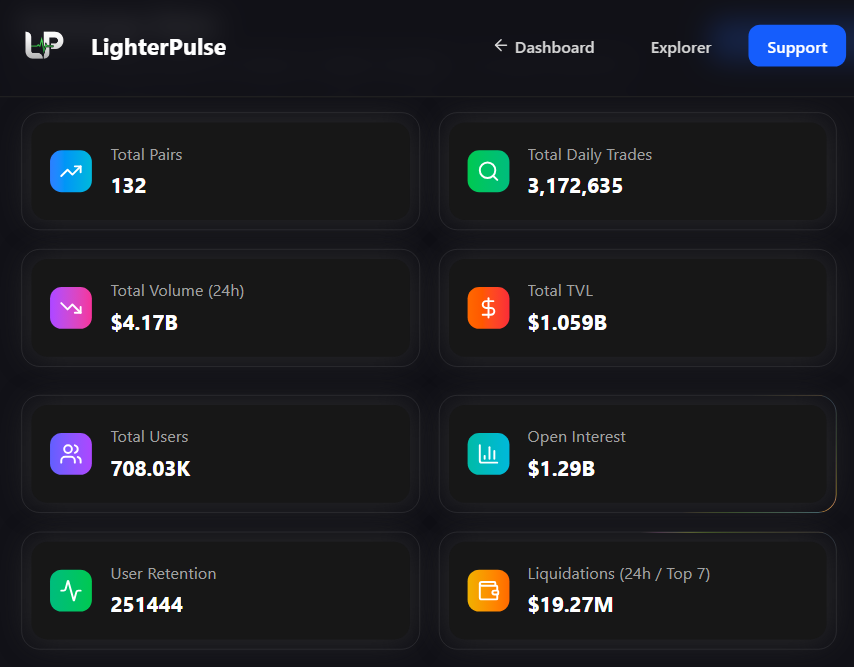Click the Total Volume trending-down icon

click(71, 308)
